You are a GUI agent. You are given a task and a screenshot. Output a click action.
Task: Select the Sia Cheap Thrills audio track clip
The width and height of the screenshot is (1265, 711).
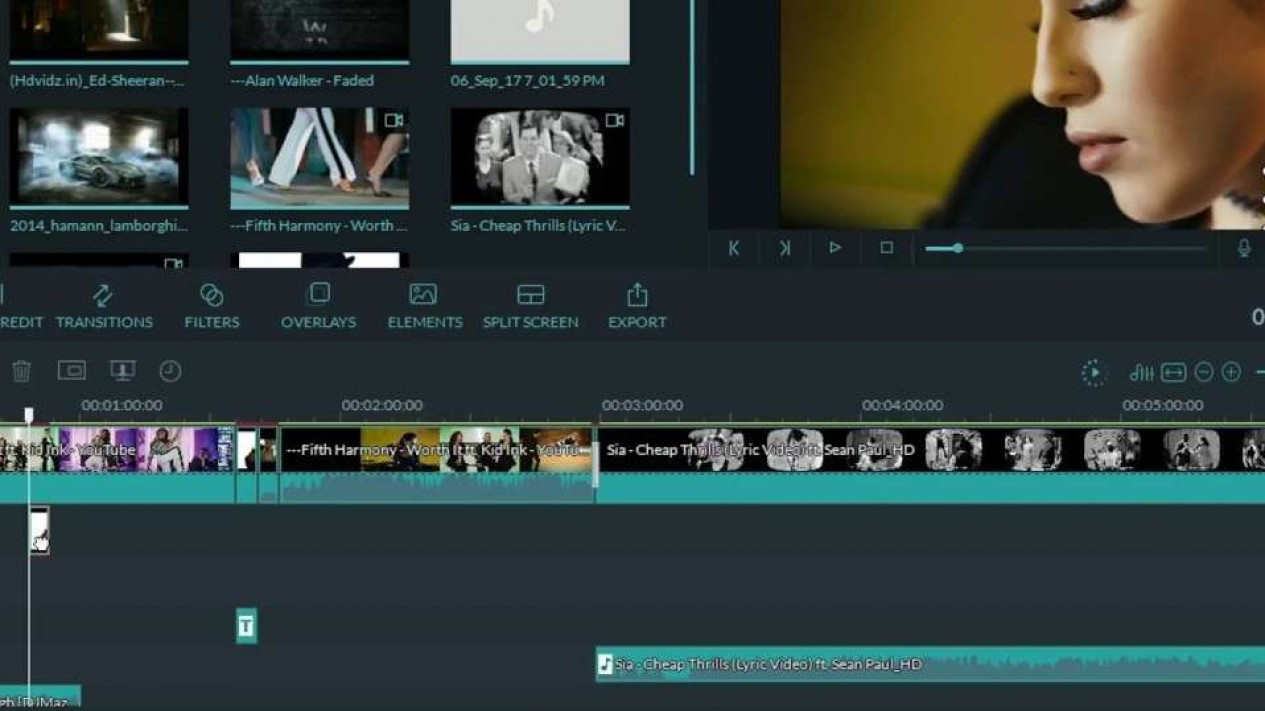click(x=931, y=664)
